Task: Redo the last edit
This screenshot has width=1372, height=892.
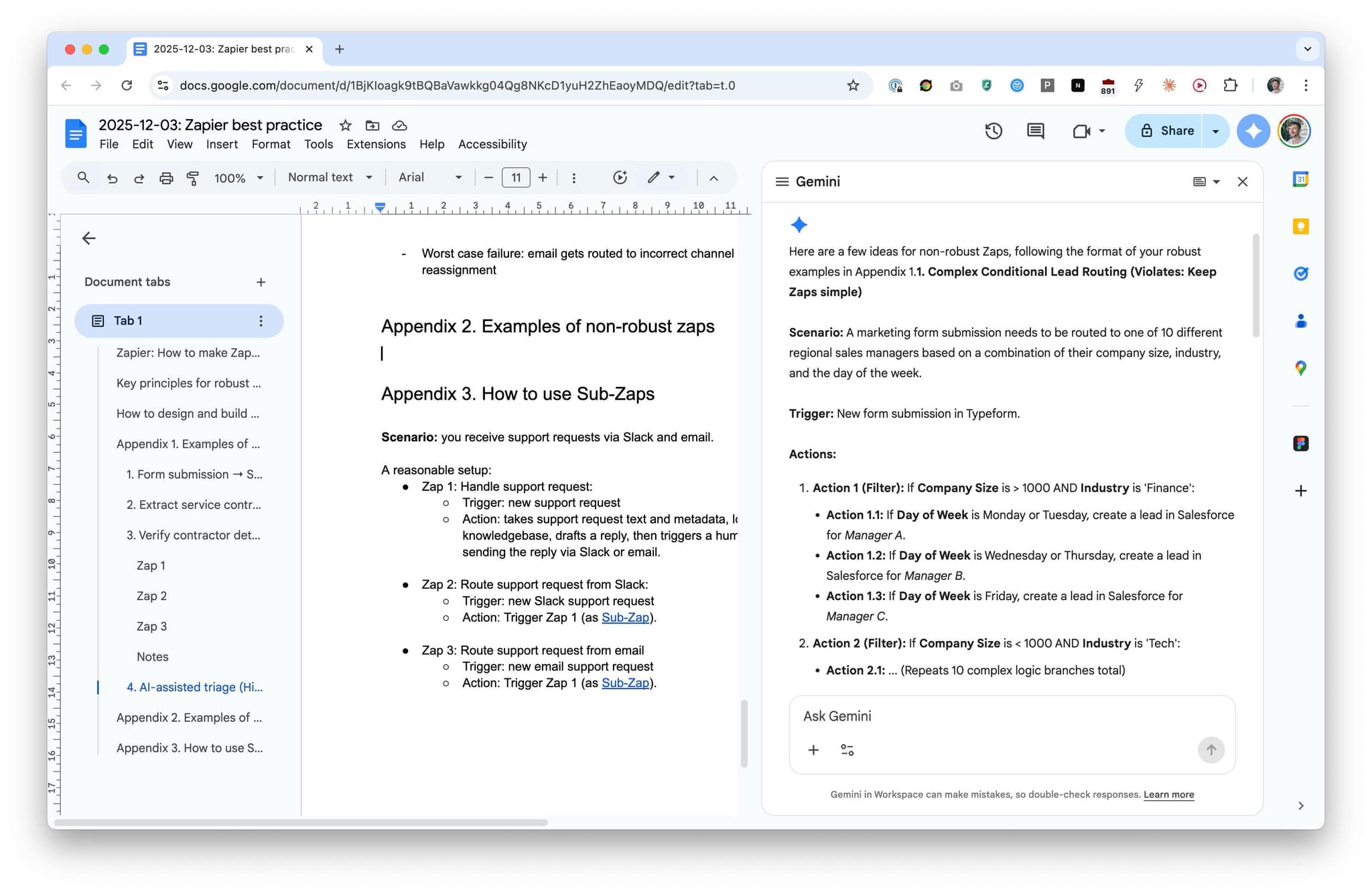Action: point(139,177)
